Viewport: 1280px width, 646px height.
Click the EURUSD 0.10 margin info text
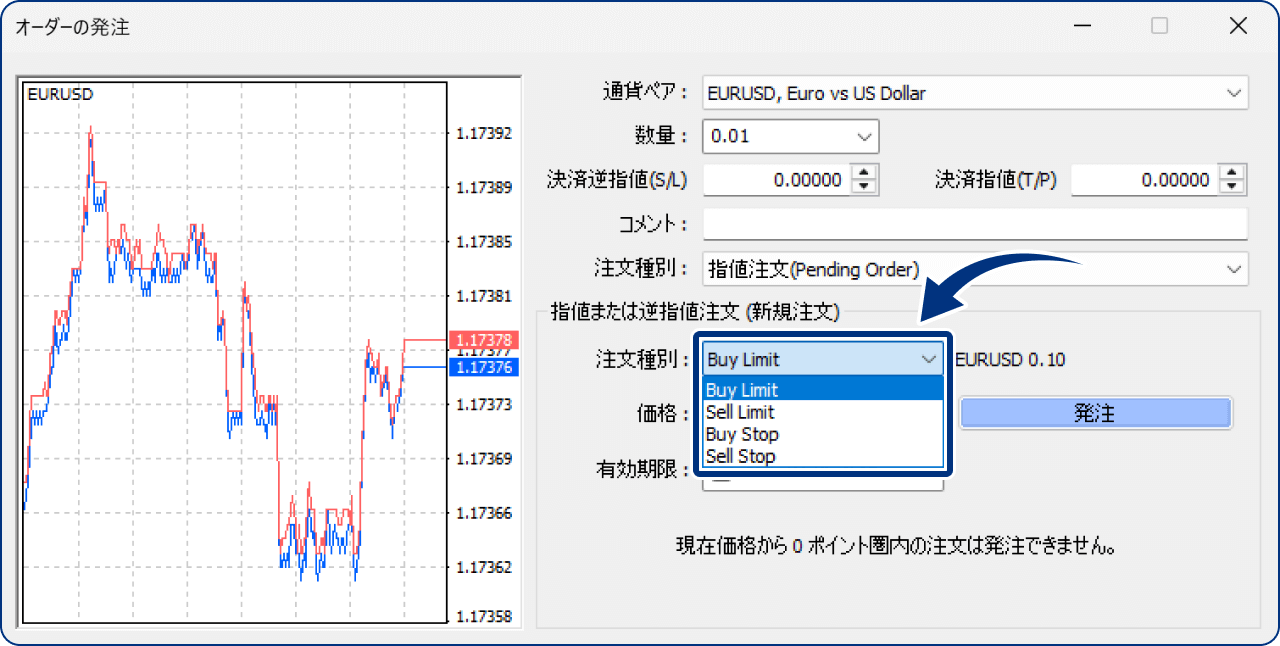tap(1010, 359)
